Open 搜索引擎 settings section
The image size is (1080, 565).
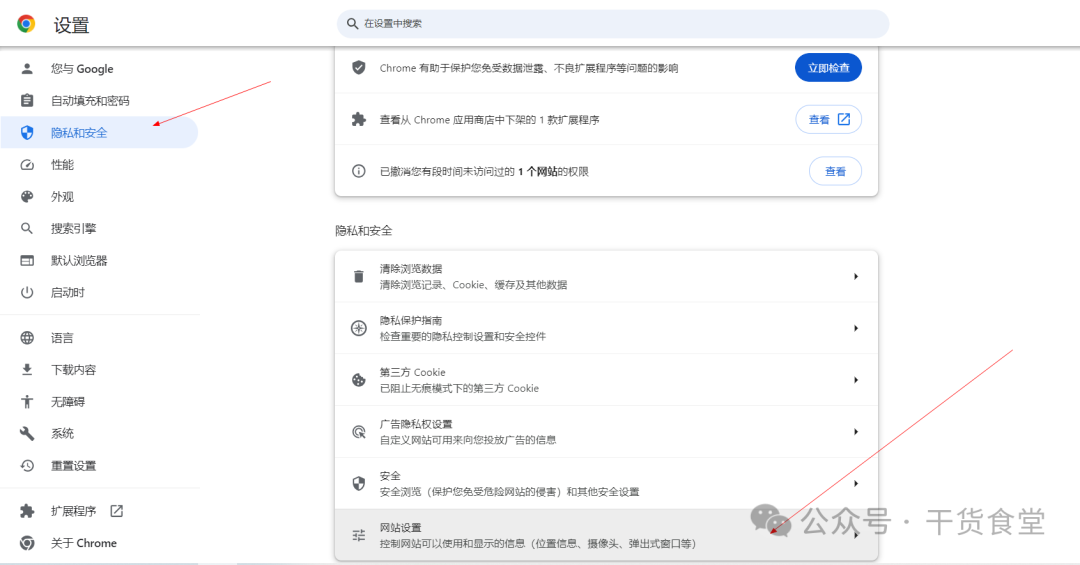click(99, 228)
